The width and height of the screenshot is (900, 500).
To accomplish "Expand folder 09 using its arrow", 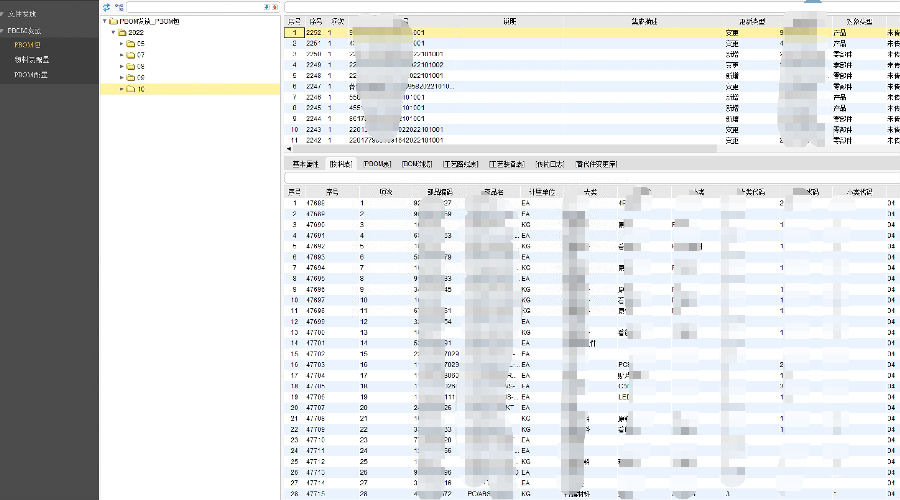I will coord(121,78).
